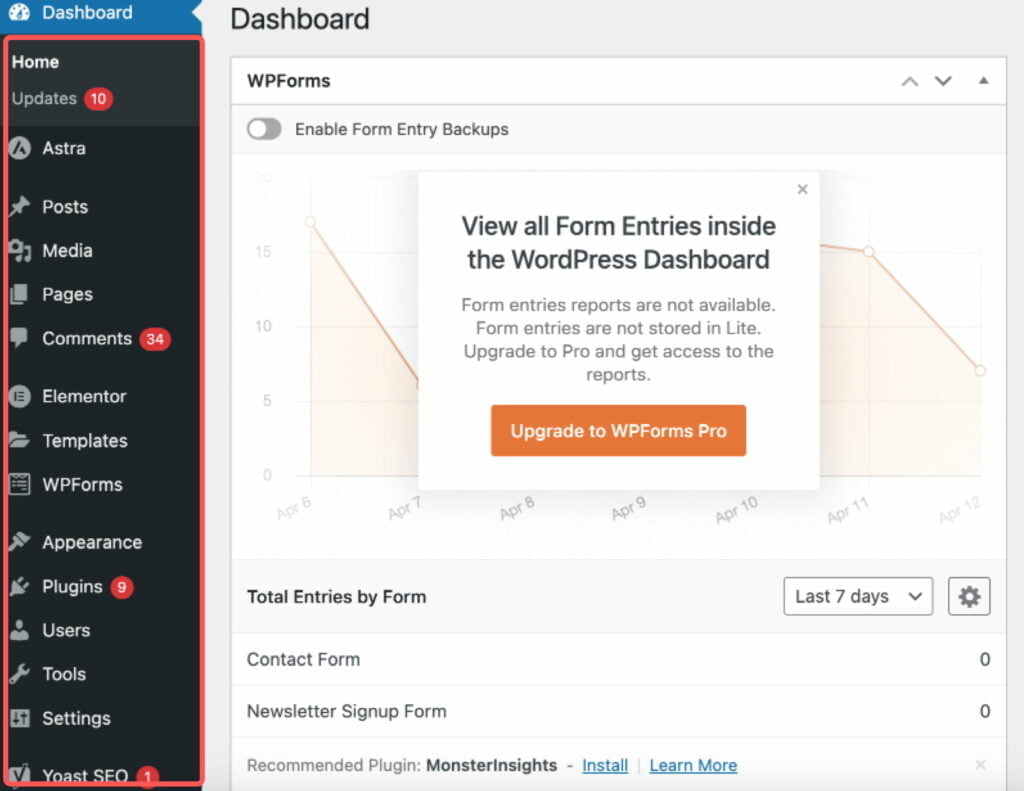
Task: Click the WPForms form icon in sidebar
Action: pos(20,484)
